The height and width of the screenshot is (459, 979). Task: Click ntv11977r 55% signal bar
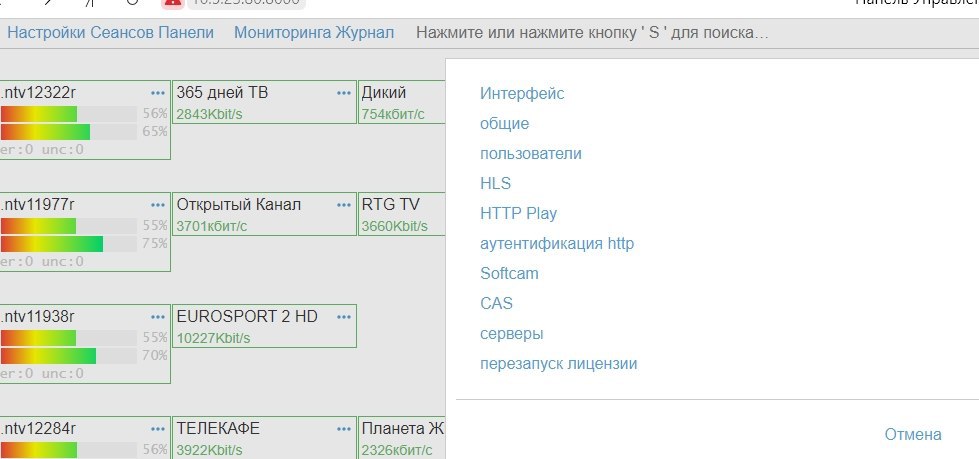click(69, 225)
